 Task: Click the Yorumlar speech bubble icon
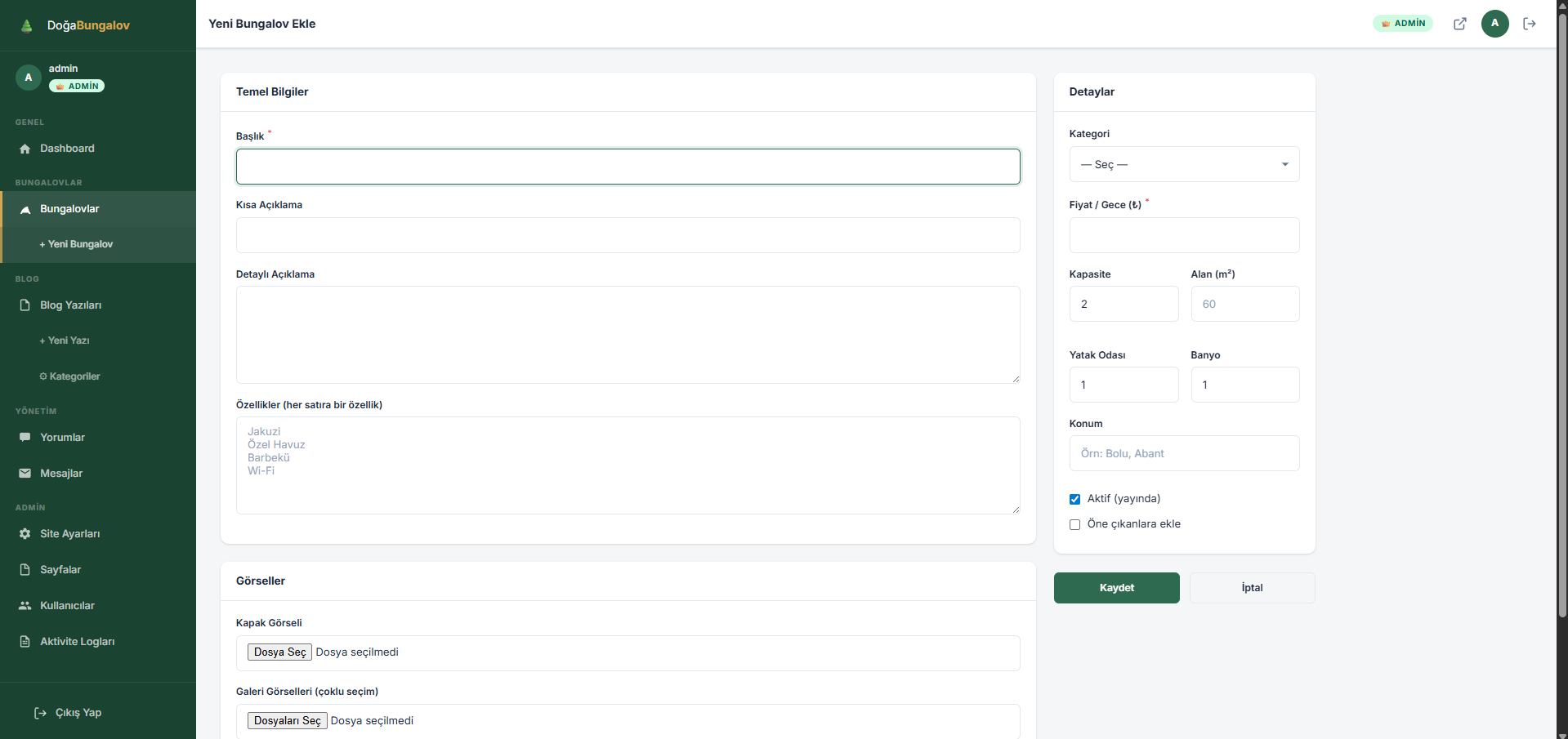point(25,438)
